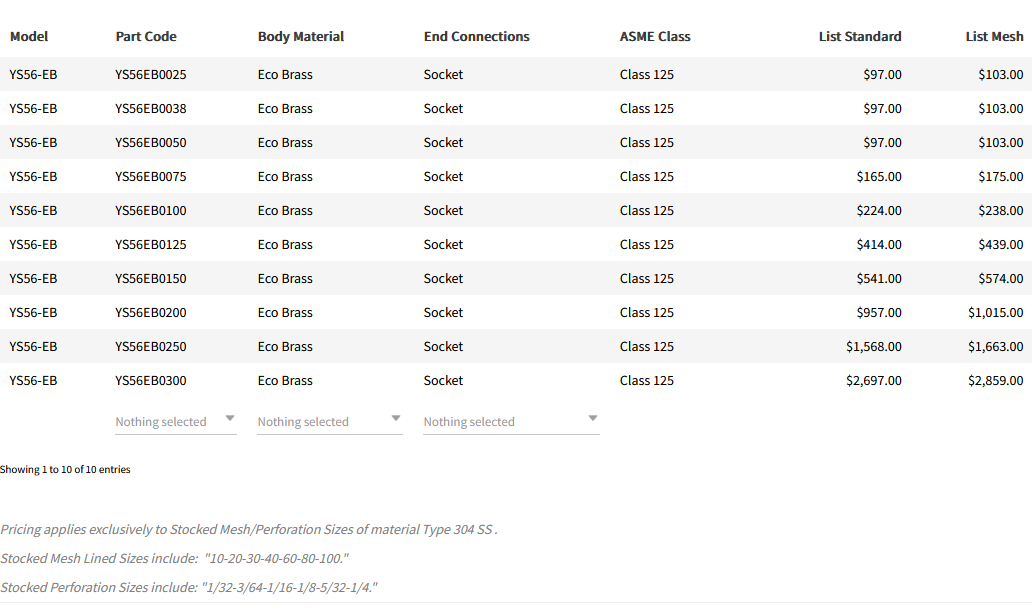The width and height of the screenshot is (1032, 616).
Task: Sort by Part Code column header
Action: [x=146, y=37]
